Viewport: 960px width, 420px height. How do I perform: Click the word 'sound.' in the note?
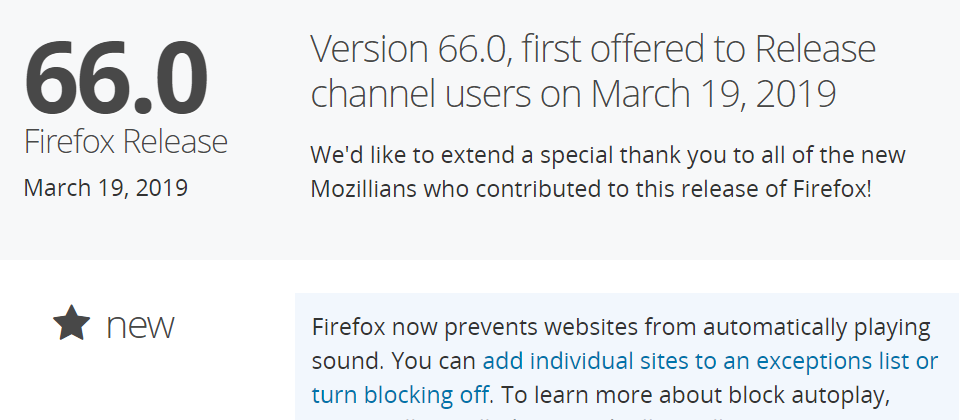click(x=347, y=360)
